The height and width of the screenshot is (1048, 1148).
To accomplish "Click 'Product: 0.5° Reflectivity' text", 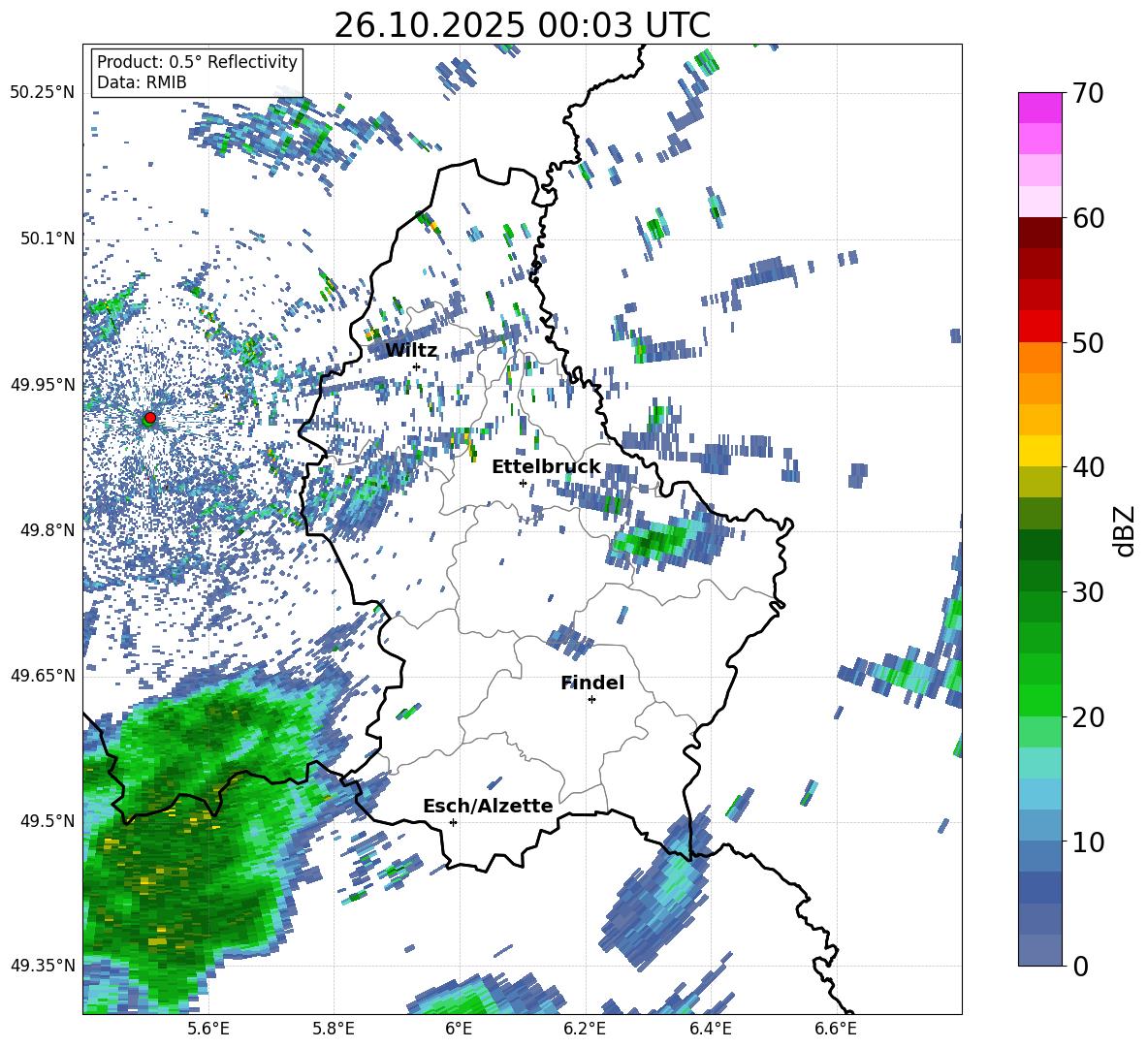I will pos(197,62).
